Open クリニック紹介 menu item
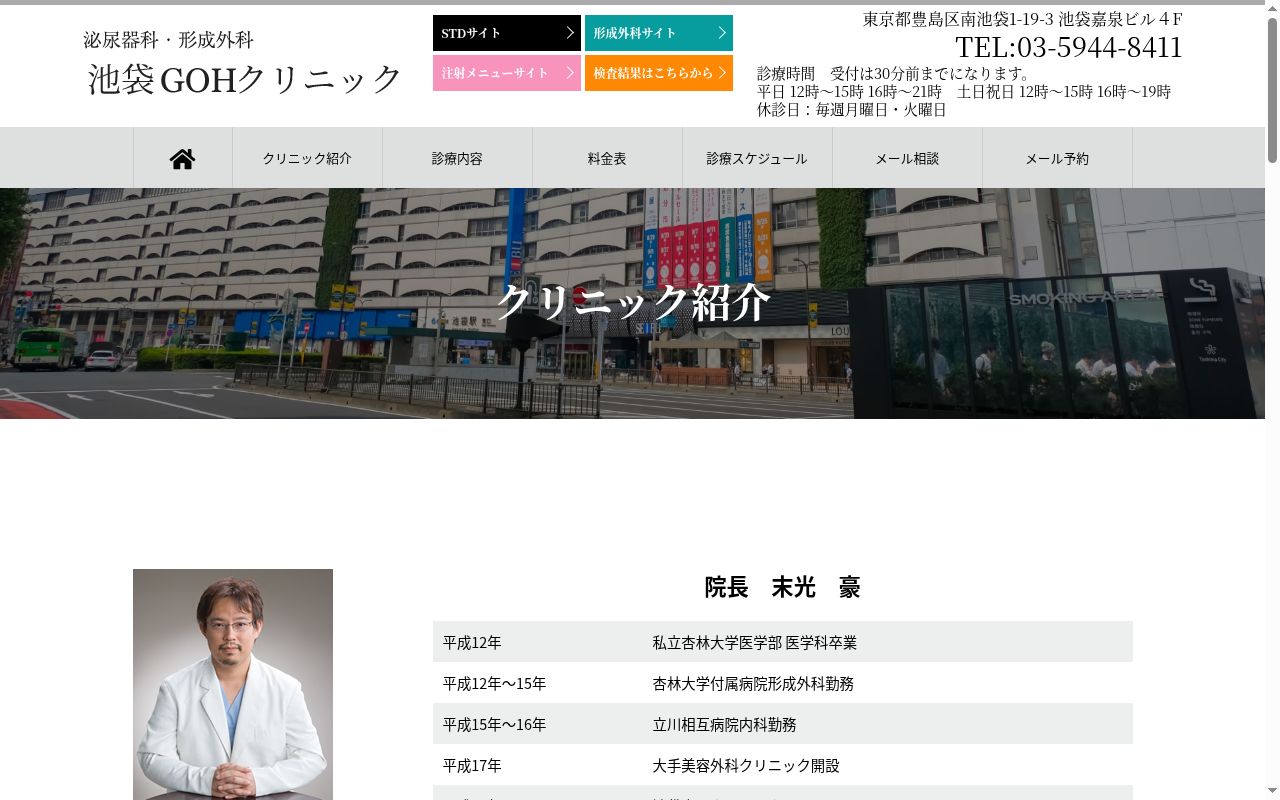Image resolution: width=1280 pixels, height=800 pixels. (307, 158)
